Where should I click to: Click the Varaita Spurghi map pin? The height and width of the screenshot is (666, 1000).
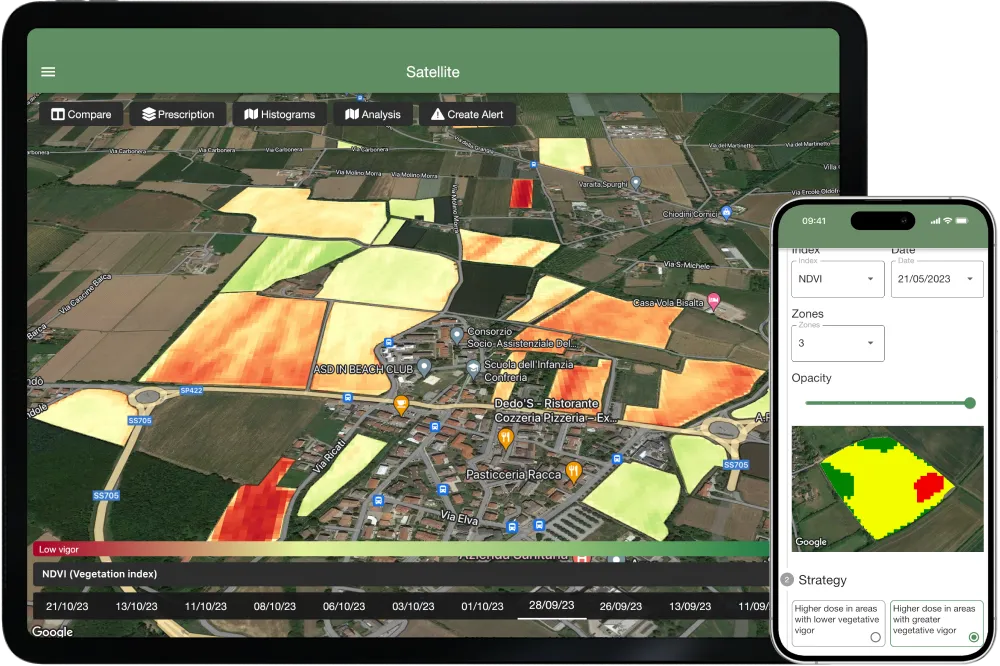tap(635, 183)
